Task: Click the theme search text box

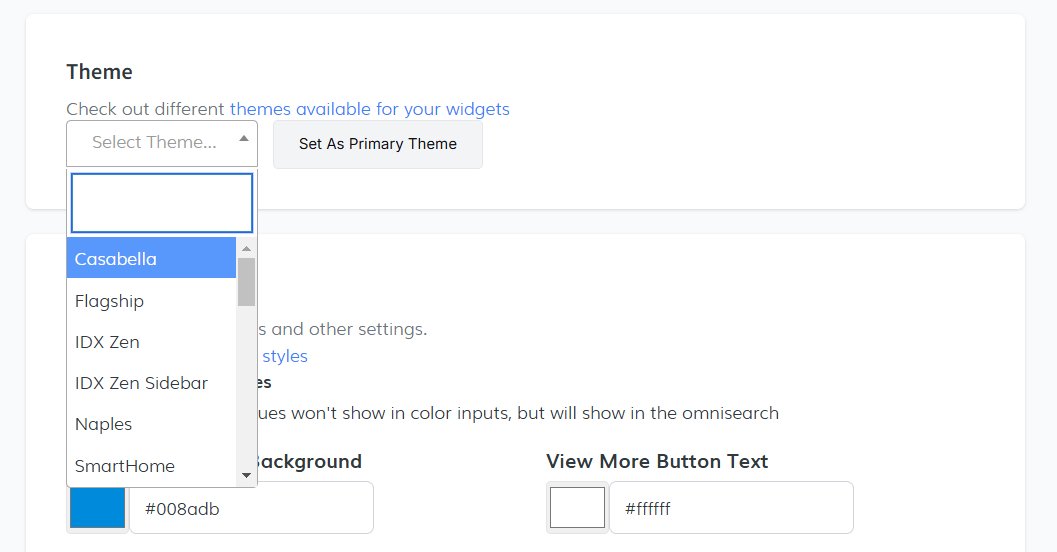Action: (x=162, y=203)
